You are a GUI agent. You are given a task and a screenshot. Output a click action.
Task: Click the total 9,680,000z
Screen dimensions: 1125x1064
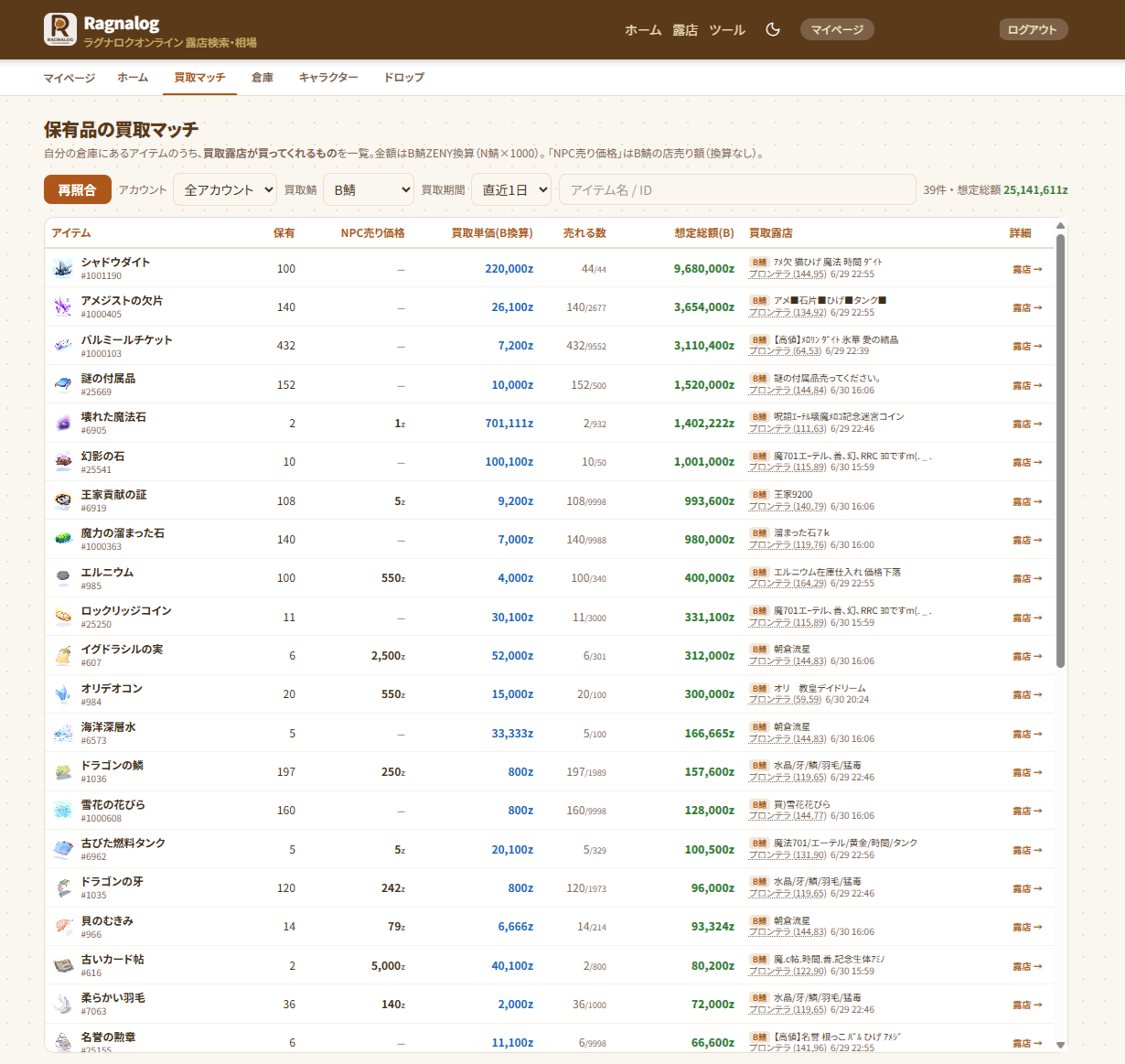(704, 269)
